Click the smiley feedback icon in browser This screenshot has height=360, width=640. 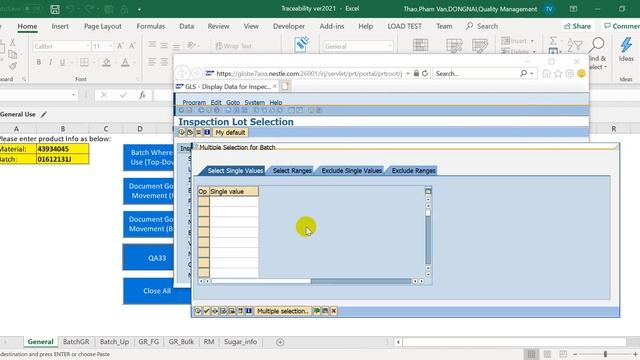coord(581,73)
